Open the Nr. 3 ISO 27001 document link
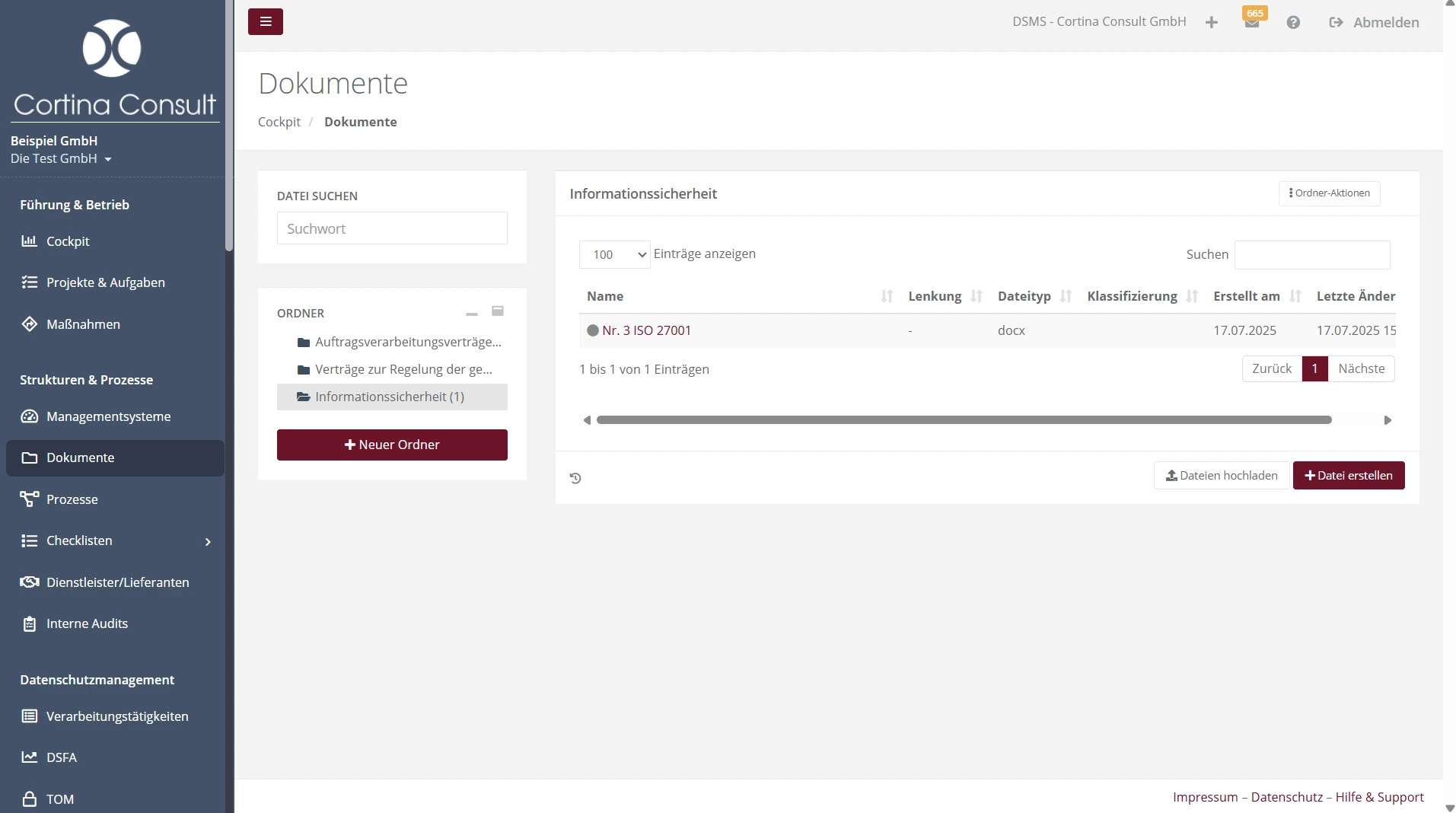This screenshot has height=813, width=1456. [x=646, y=330]
